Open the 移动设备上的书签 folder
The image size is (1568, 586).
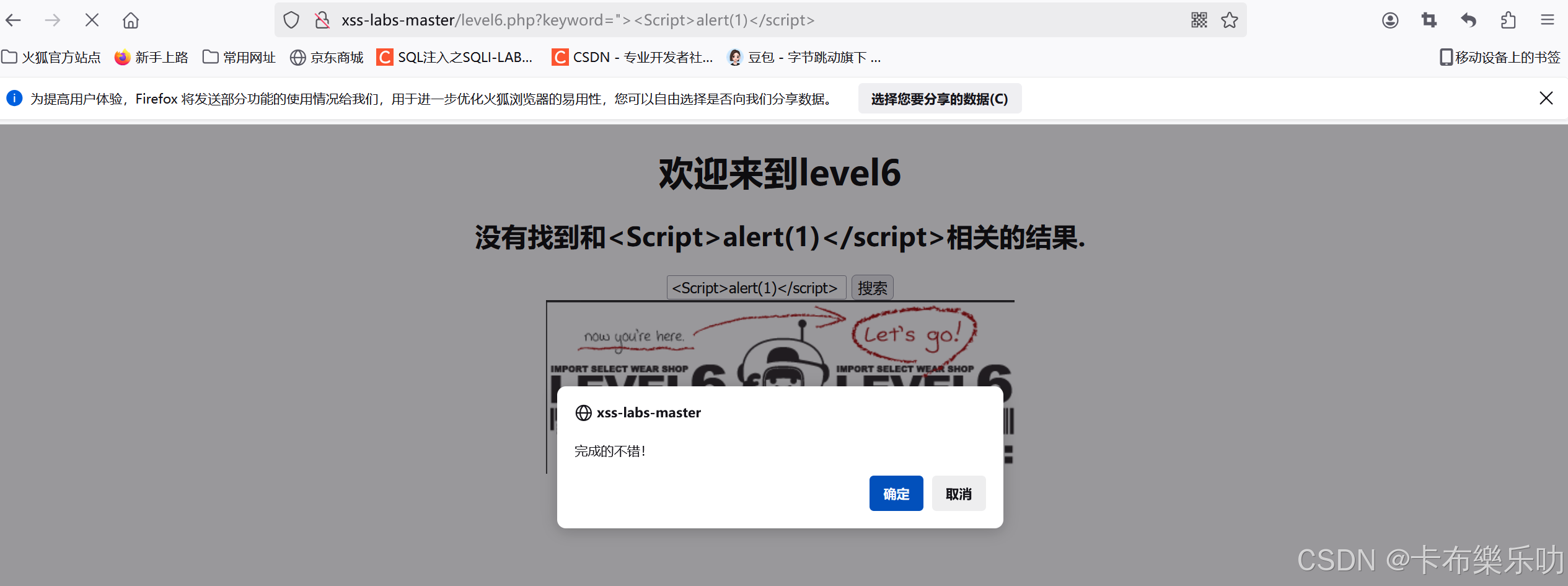[x=1500, y=58]
